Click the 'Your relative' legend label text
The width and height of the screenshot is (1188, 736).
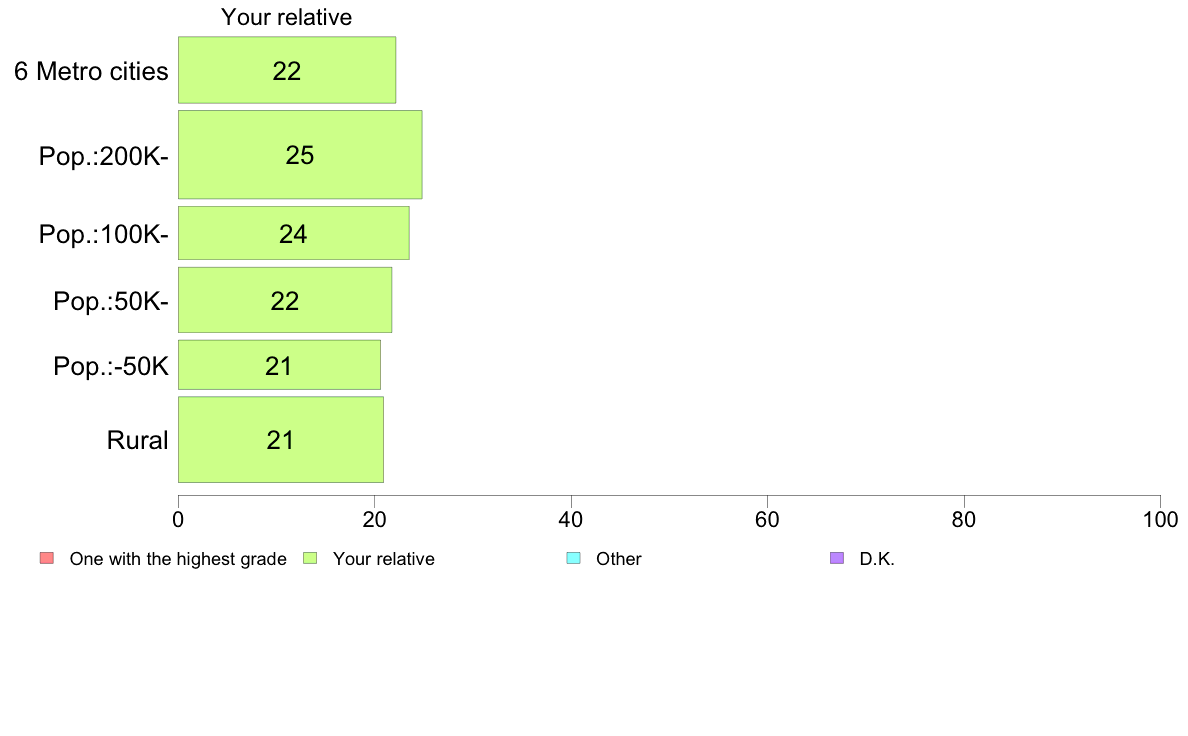click(x=383, y=559)
